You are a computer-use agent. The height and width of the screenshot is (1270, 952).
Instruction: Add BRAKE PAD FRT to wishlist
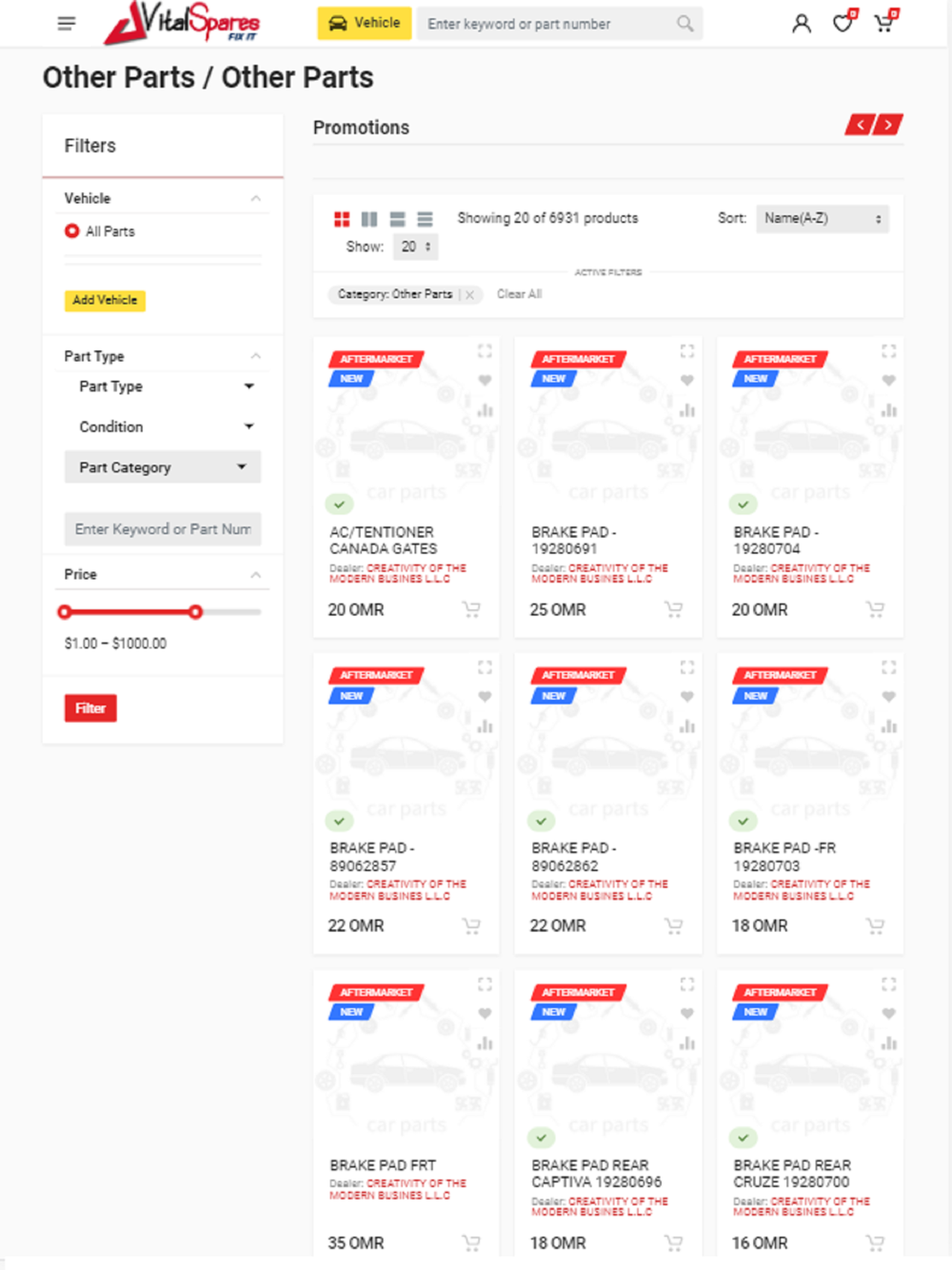point(485,1014)
